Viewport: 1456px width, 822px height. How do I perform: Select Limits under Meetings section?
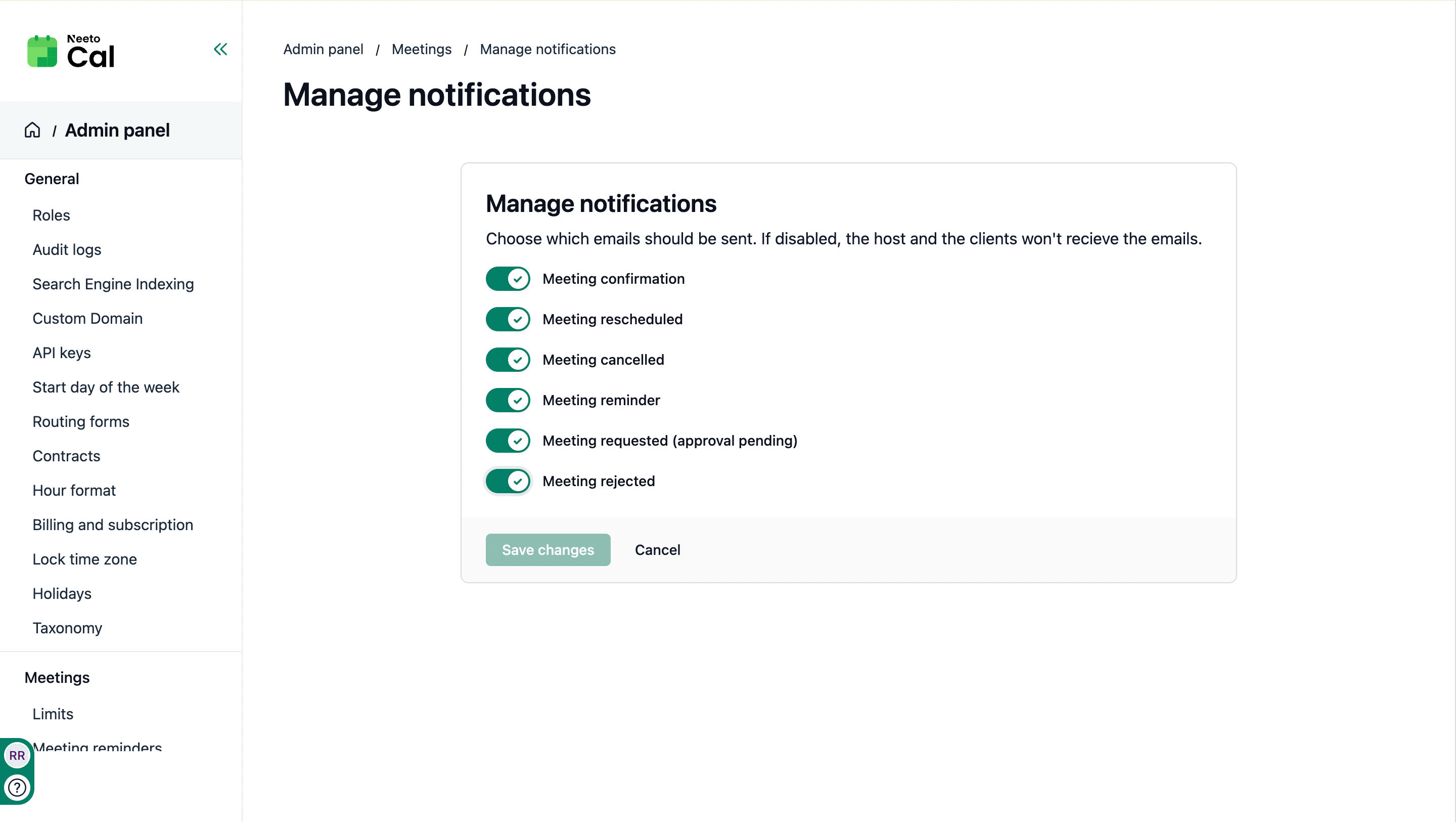53,714
